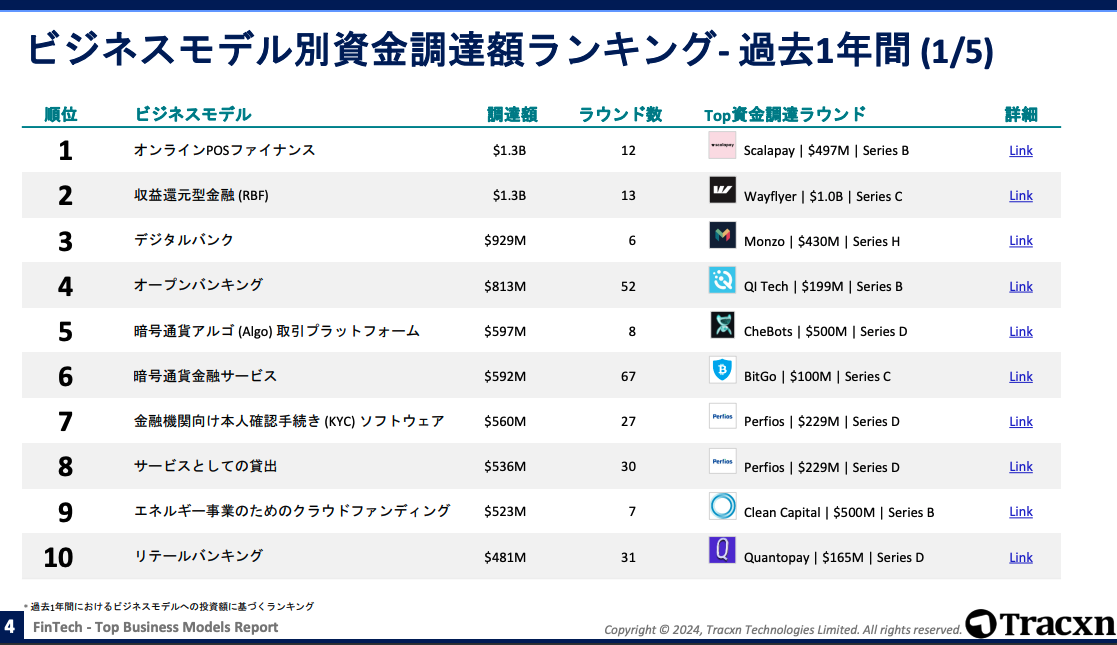Click the 'Wayflyer | $1.0B | Series C' text

(823, 196)
